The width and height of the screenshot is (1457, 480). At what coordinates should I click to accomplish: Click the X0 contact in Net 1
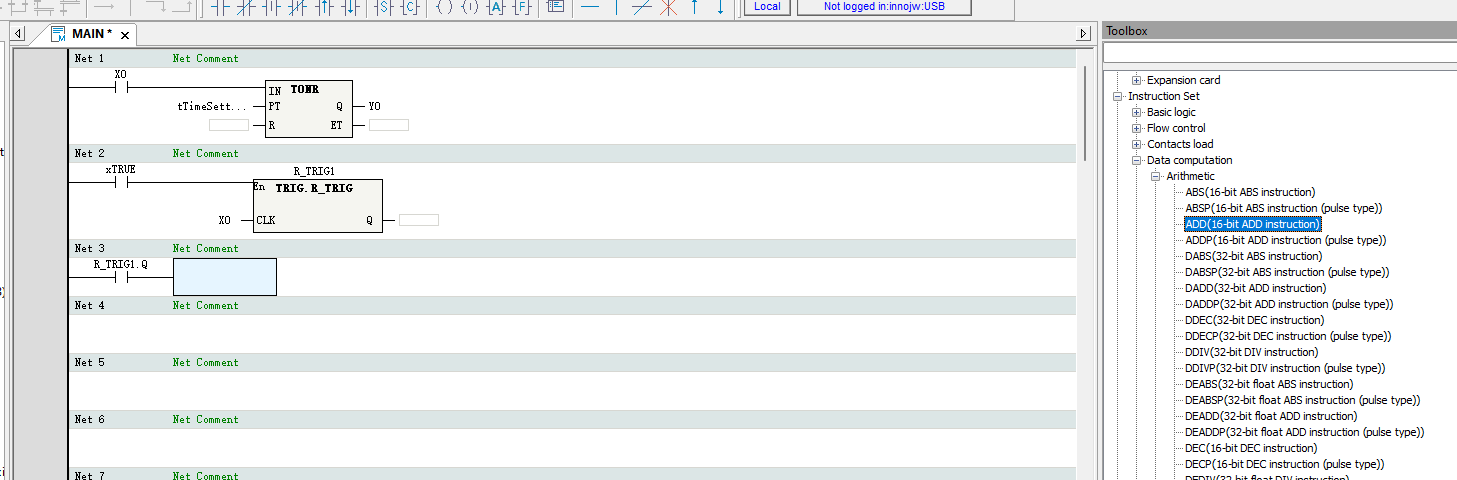[x=121, y=87]
